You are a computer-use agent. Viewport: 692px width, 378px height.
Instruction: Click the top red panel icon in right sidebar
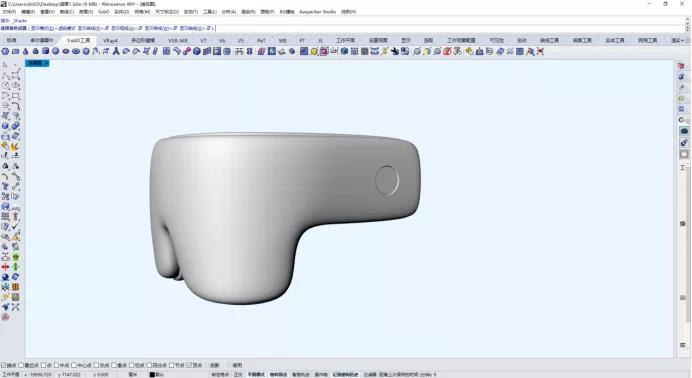coord(681,66)
